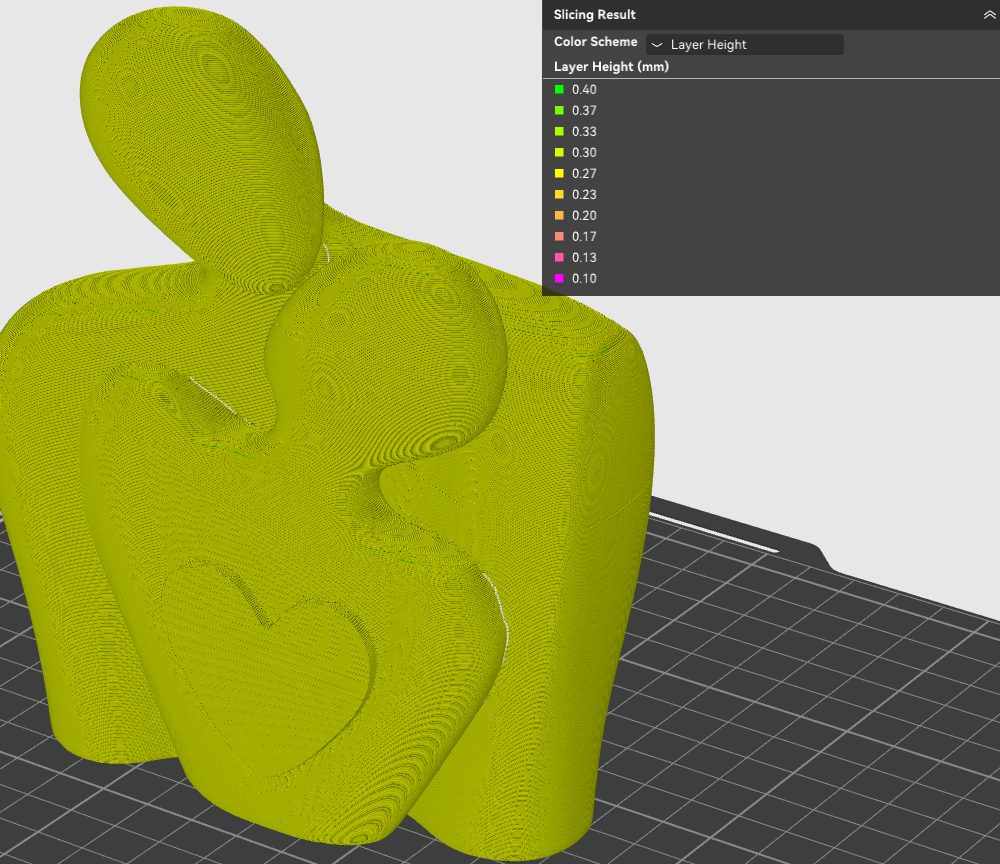The height and width of the screenshot is (864, 1000).
Task: Open the Layer Height color scheme dropdown
Action: 744,45
